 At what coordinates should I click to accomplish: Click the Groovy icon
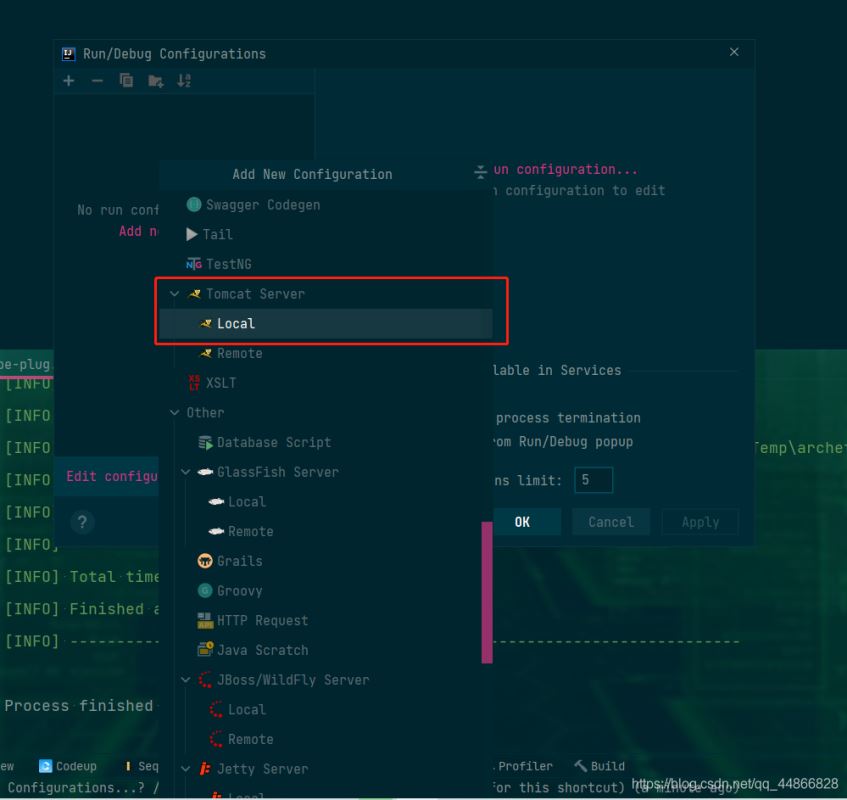tap(205, 591)
